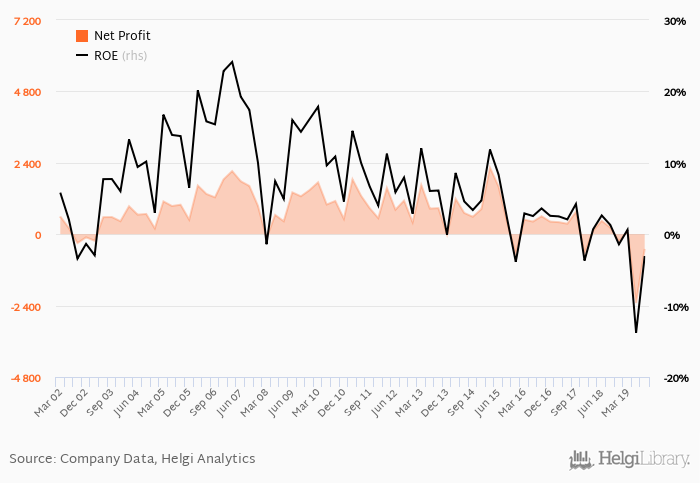The height and width of the screenshot is (483, 700).
Task: Select the 30% right axis label
Action: pyautogui.click(x=674, y=21)
